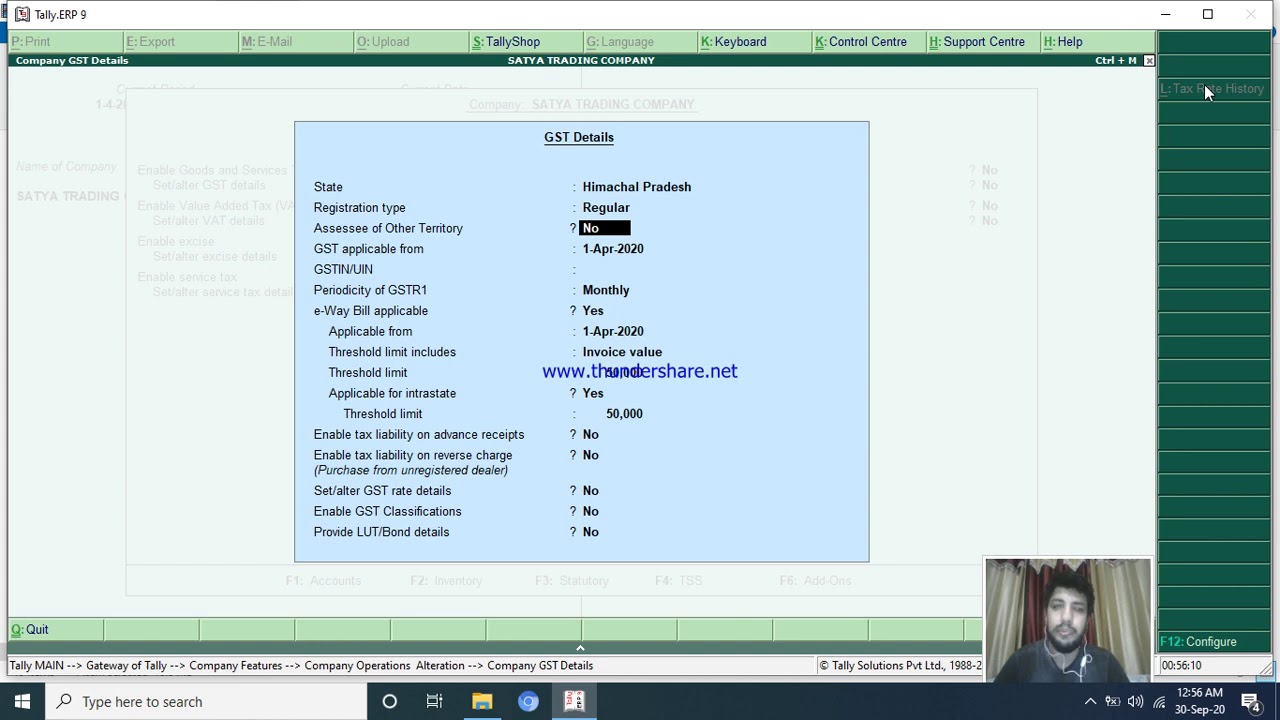Select the E-Mail option
The image size is (1280, 720).
tap(267, 42)
